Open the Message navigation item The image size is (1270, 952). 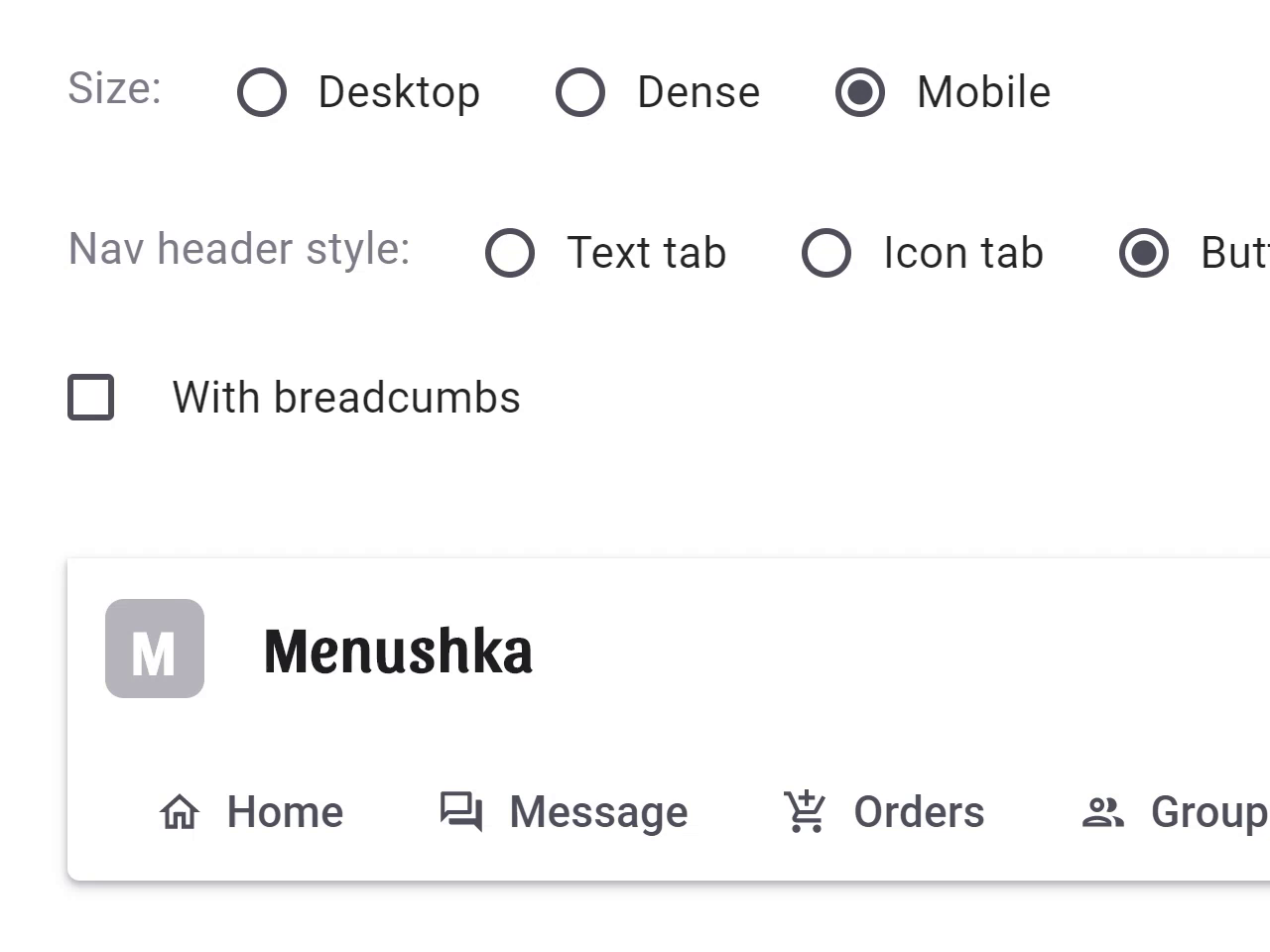click(564, 812)
